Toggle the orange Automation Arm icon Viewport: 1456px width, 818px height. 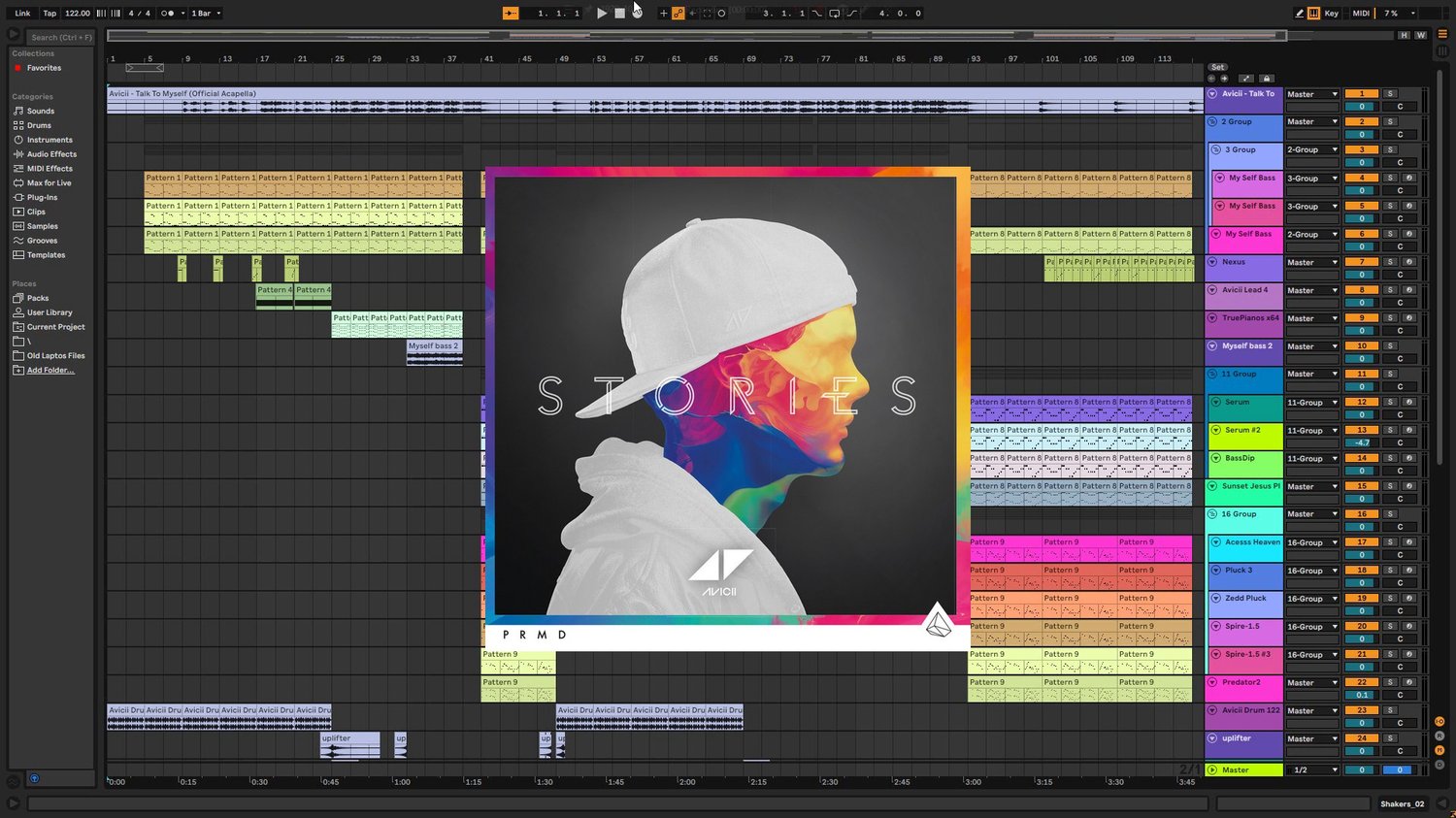click(678, 14)
